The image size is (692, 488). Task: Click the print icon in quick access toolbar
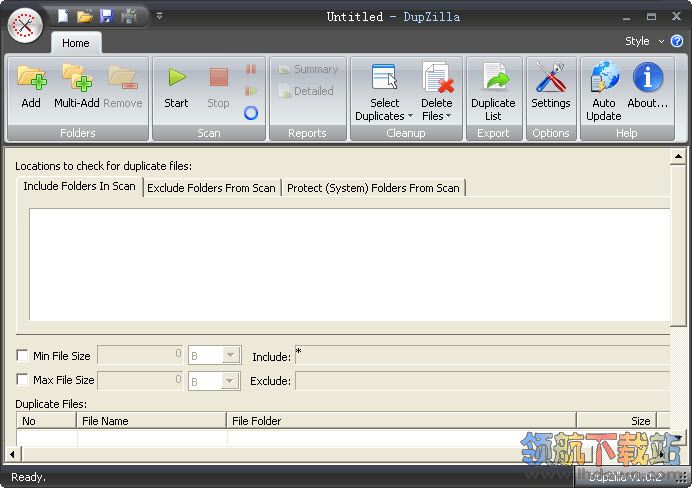(x=129, y=17)
